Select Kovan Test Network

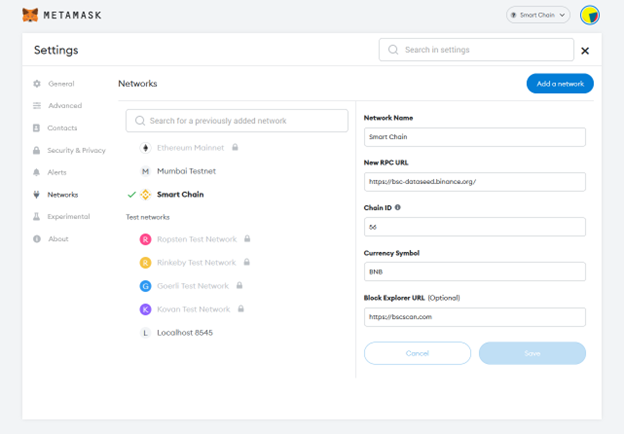pos(193,309)
